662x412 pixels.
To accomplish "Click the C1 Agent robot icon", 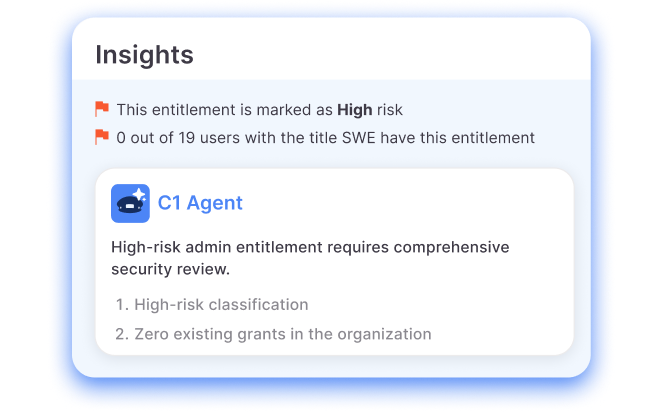I will [x=130, y=204].
